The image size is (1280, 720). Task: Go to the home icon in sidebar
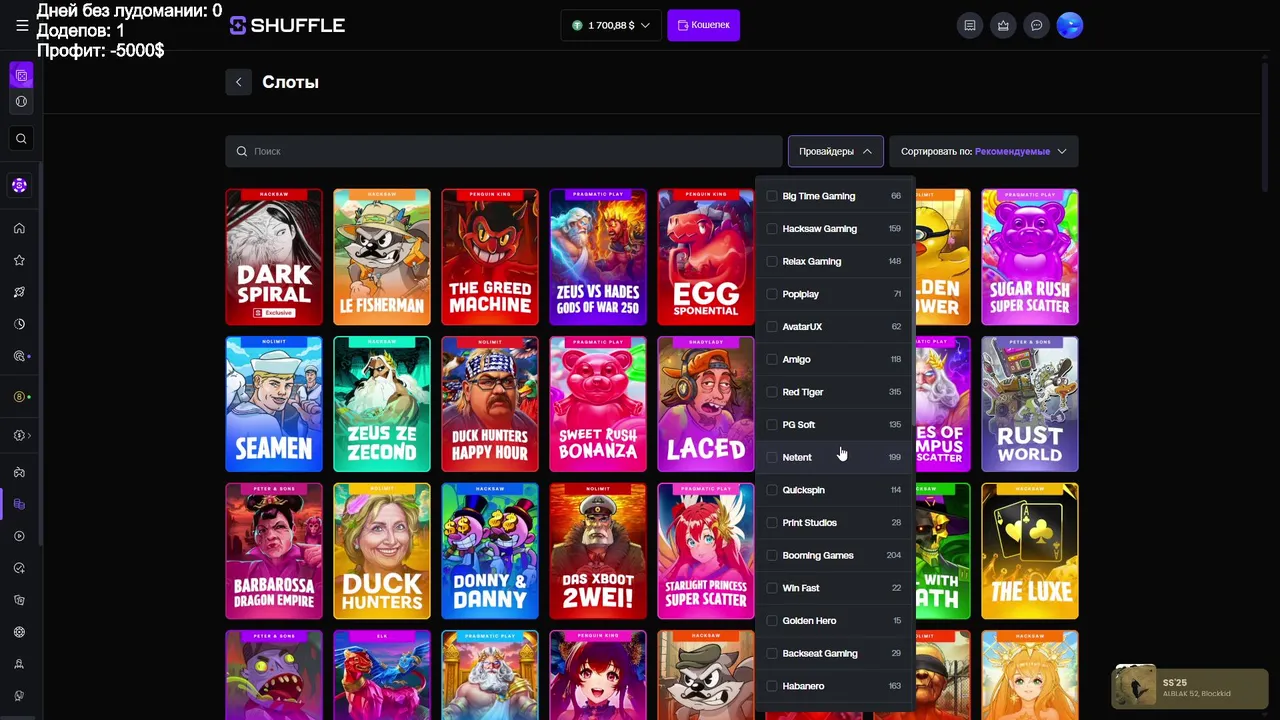coord(19,228)
